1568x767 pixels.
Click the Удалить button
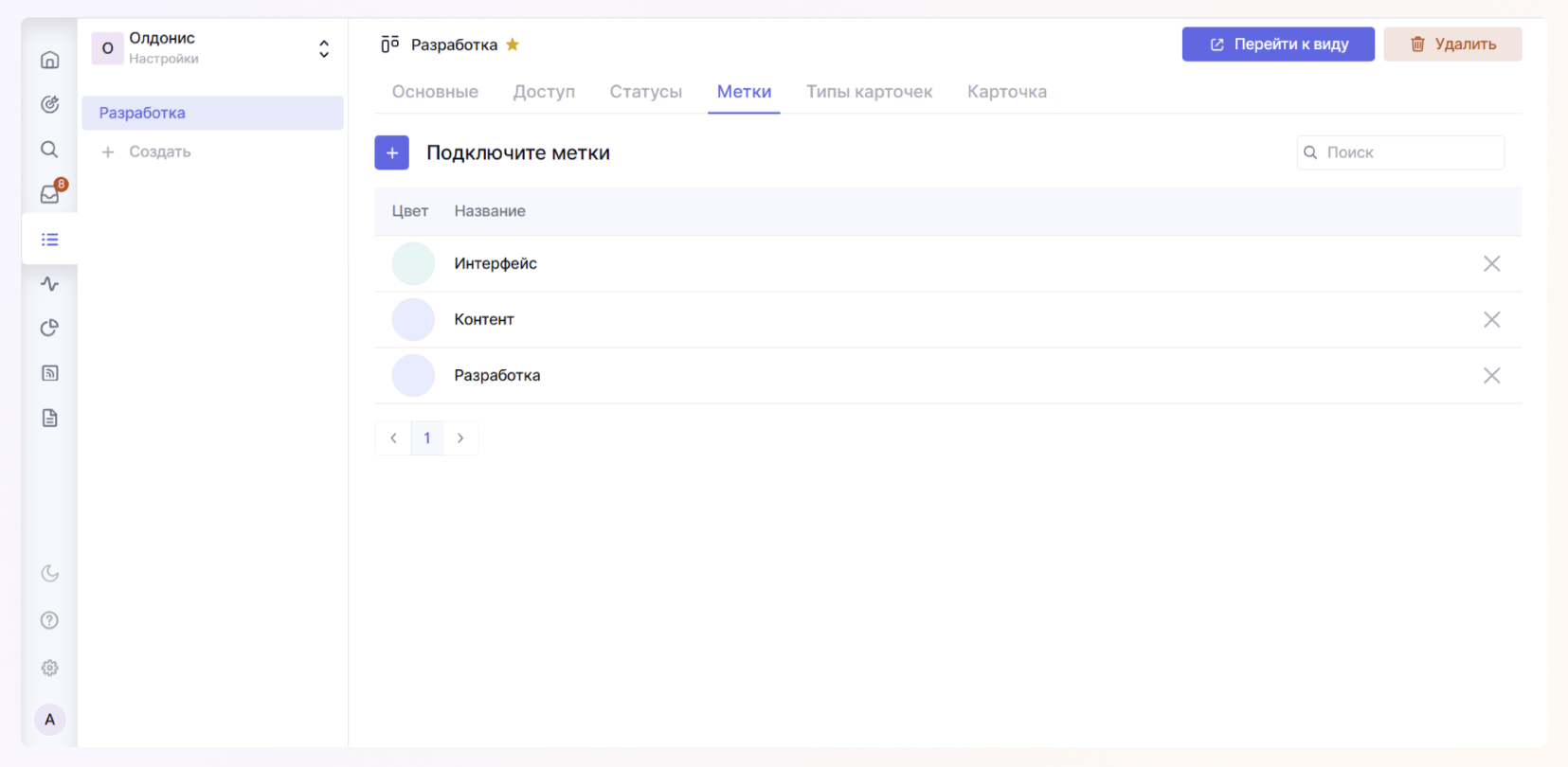(1451, 45)
